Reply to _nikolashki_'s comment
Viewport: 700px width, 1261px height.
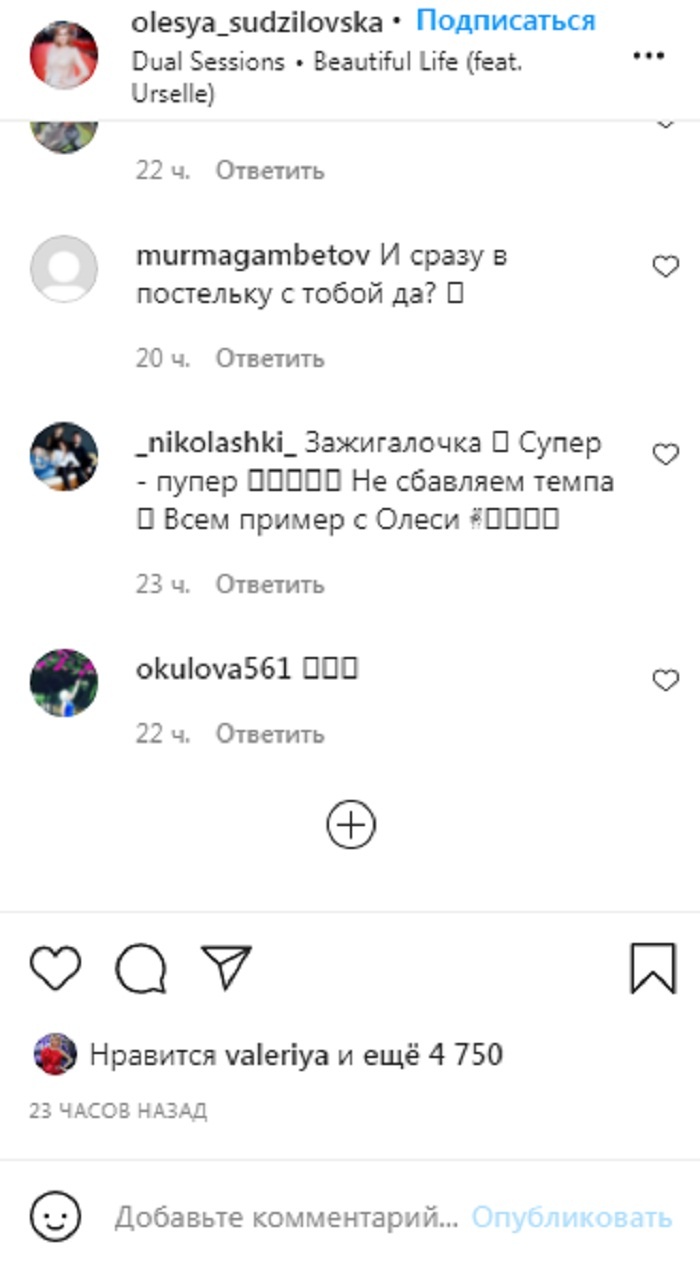(270, 584)
